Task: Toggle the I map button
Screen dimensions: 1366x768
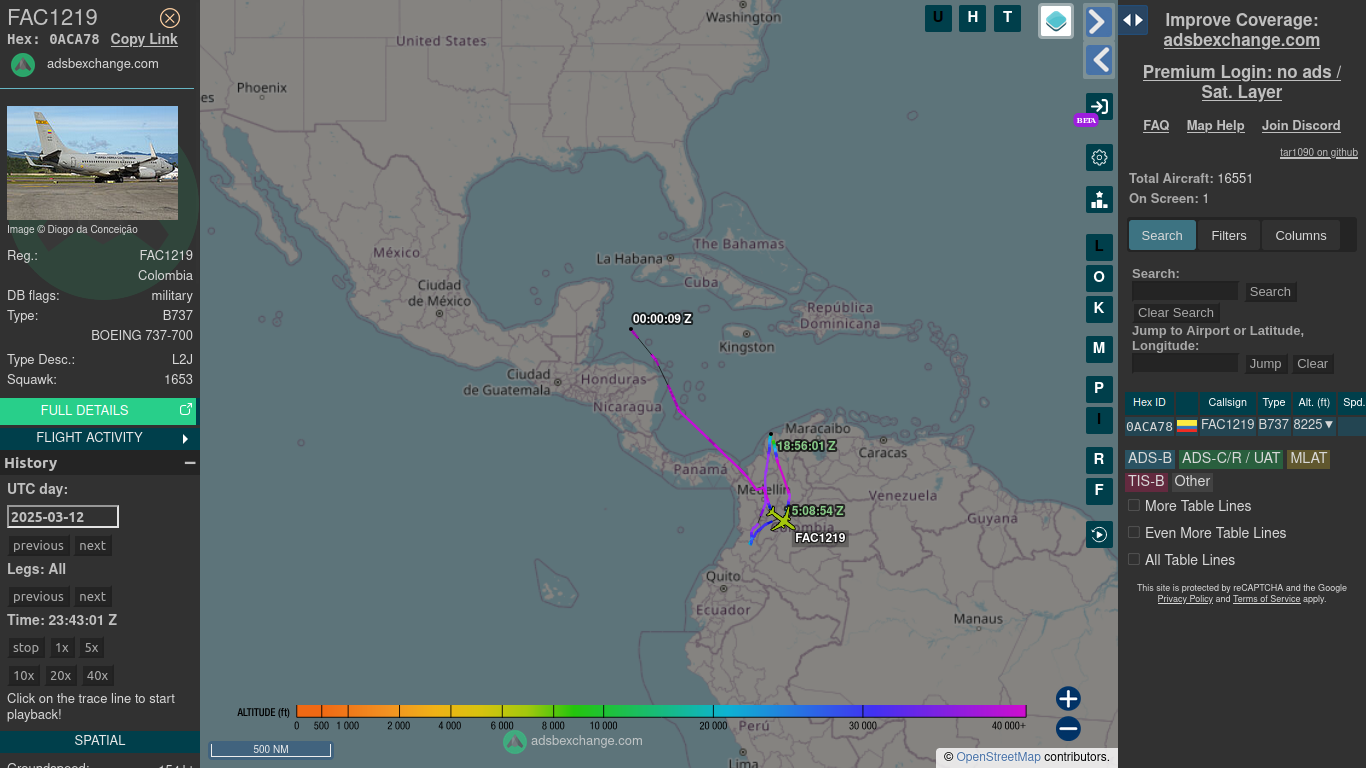Action: pyautogui.click(x=1099, y=420)
